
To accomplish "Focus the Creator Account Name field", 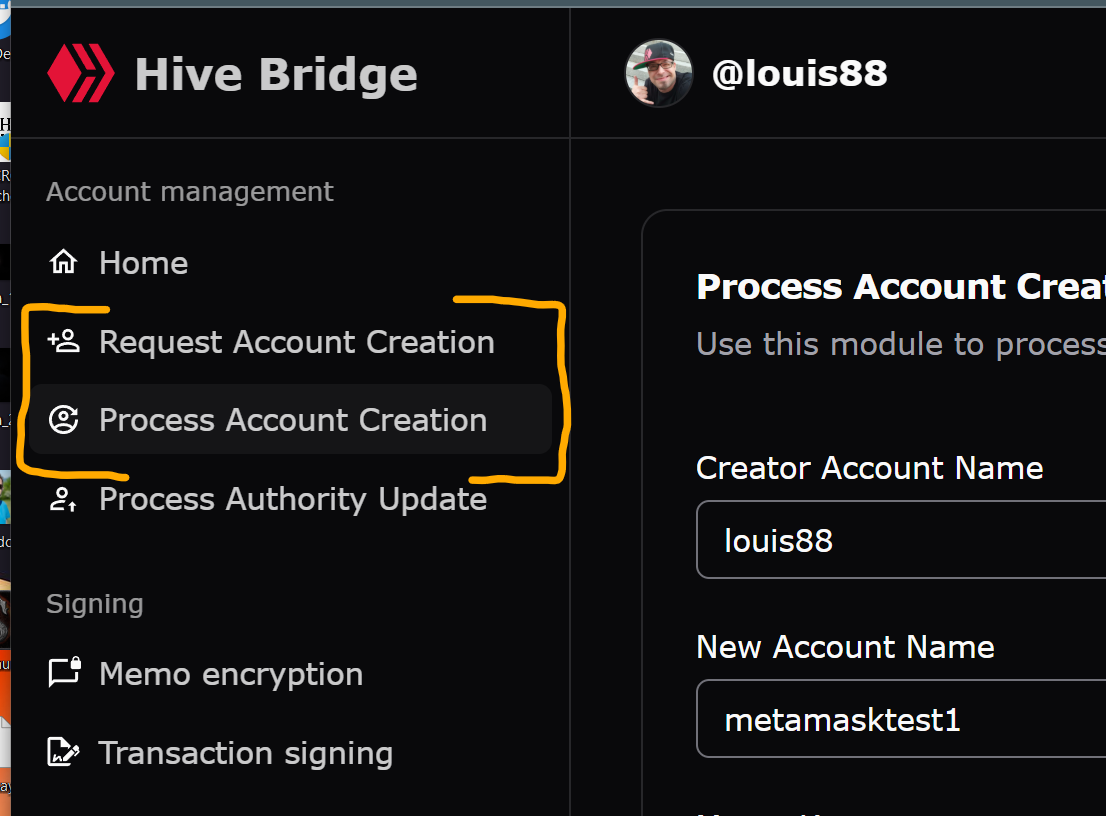I will (x=901, y=540).
